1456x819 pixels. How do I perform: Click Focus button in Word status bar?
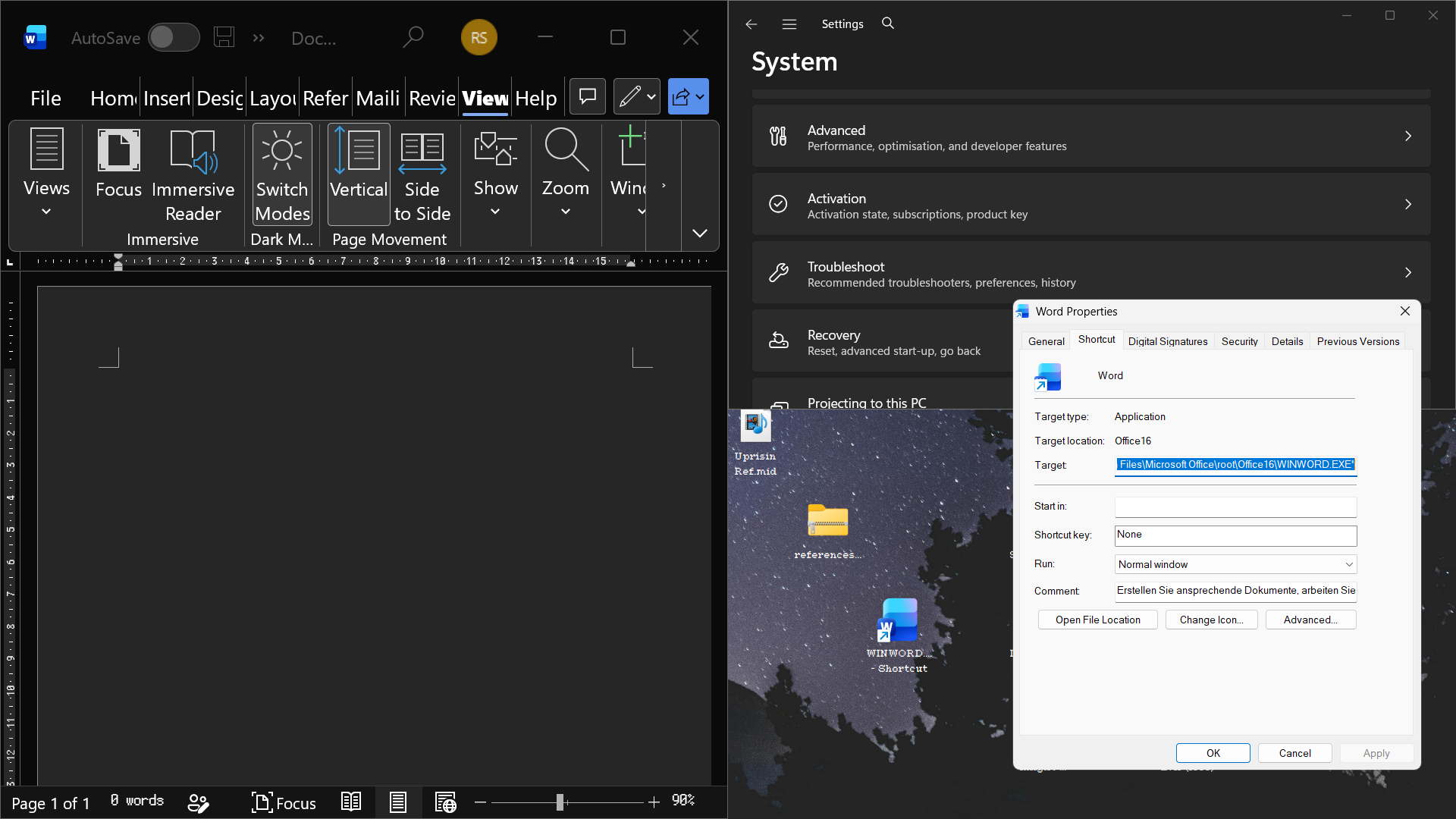[284, 802]
